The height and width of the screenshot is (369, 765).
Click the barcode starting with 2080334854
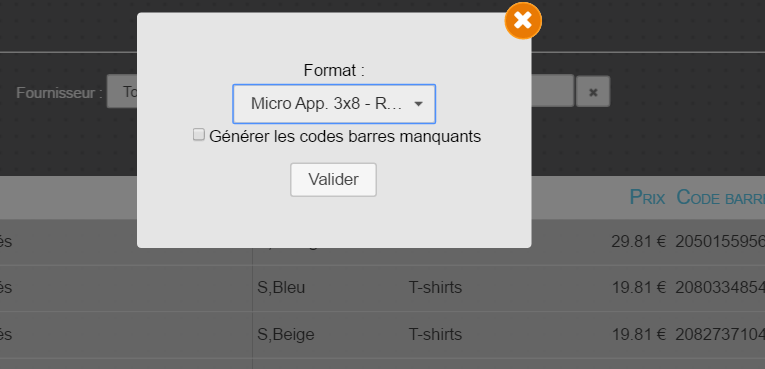pyautogui.click(x=720, y=287)
